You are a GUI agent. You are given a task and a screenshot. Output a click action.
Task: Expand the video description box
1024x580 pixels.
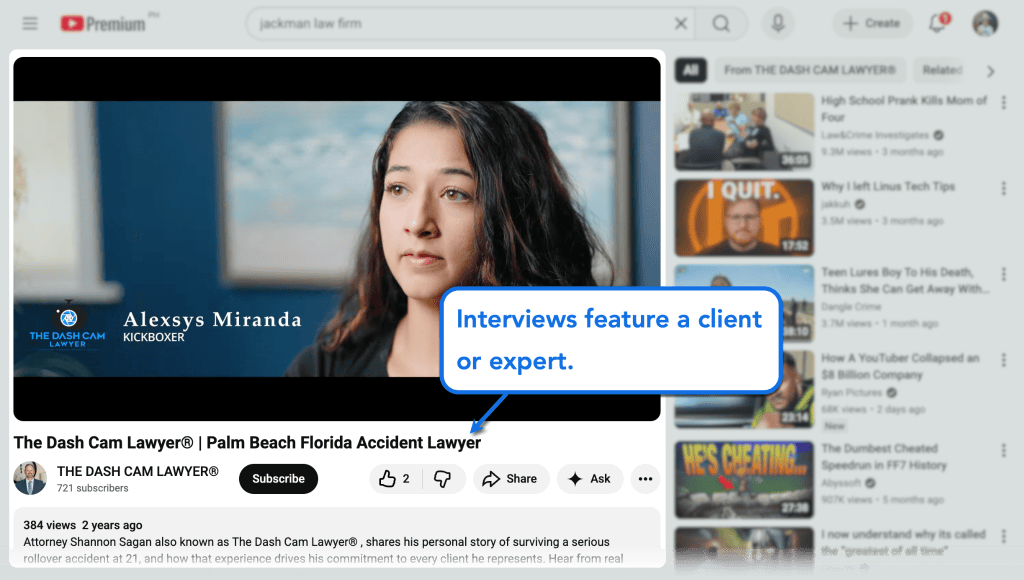pos(337,537)
